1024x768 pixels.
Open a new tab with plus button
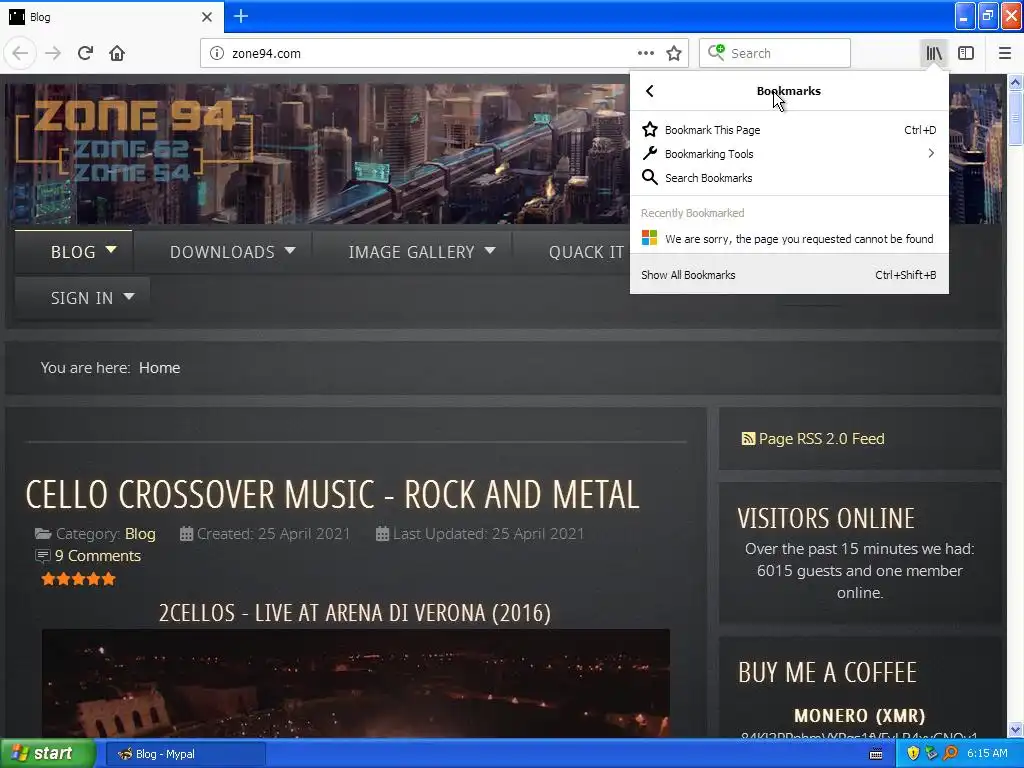(241, 16)
